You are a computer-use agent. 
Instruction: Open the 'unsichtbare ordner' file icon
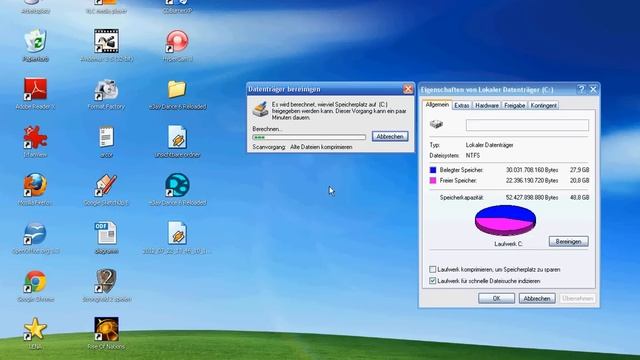177,137
